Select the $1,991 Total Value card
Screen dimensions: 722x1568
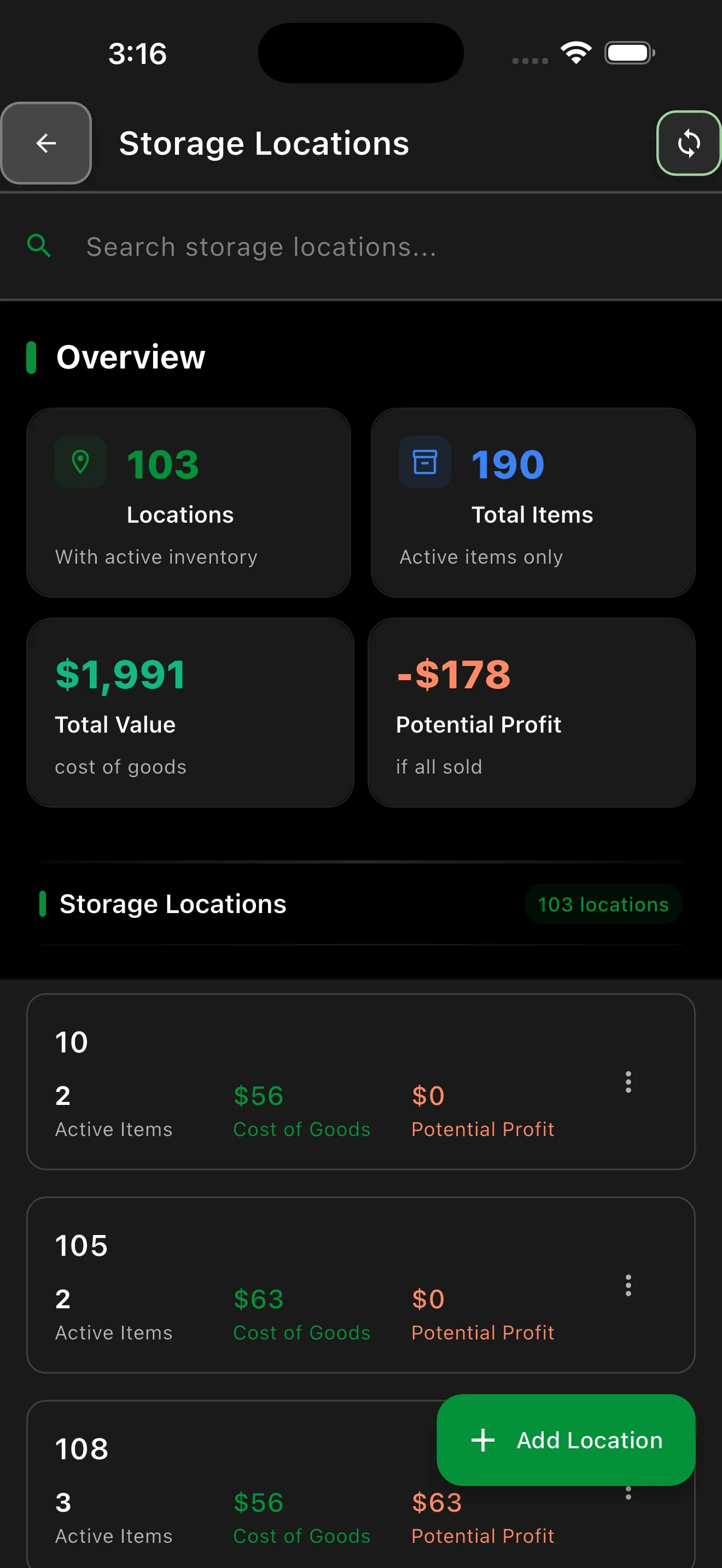click(190, 712)
